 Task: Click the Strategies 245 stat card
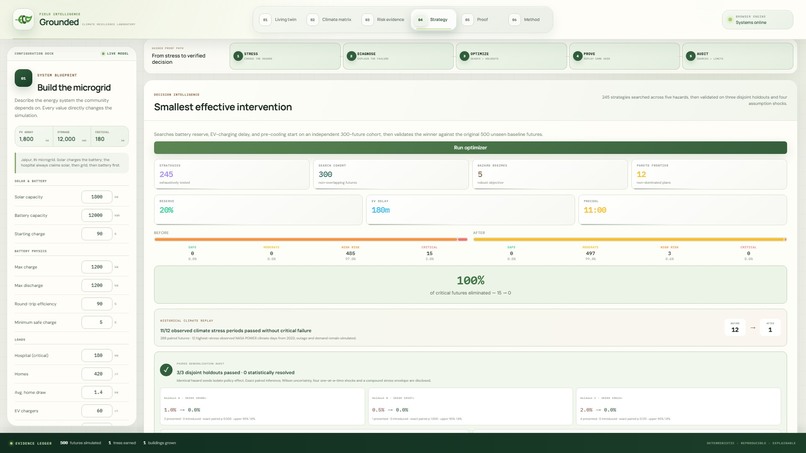click(x=232, y=174)
